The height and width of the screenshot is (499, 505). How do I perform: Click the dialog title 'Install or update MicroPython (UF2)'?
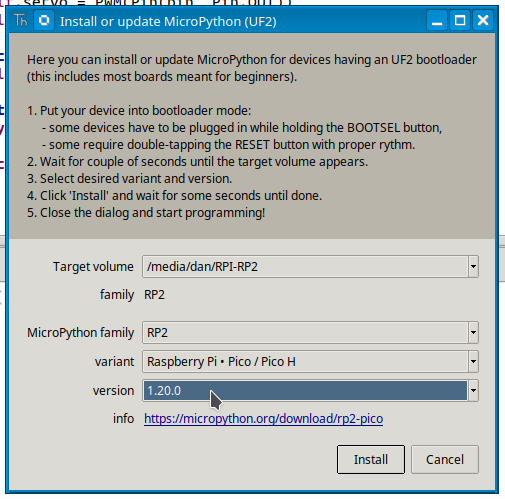pos(168,22)
